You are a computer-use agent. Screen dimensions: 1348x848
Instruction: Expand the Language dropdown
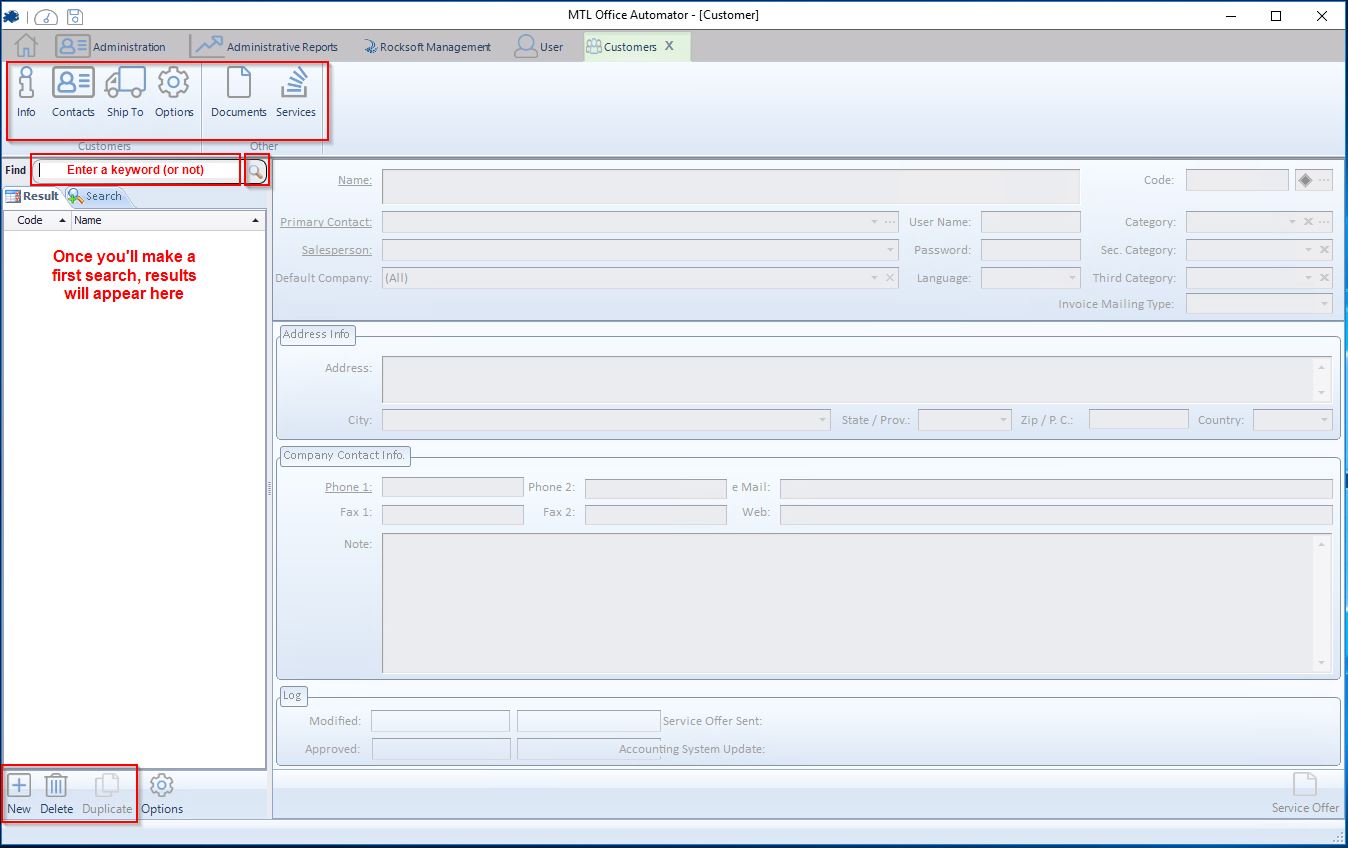tap(1072, 278)
